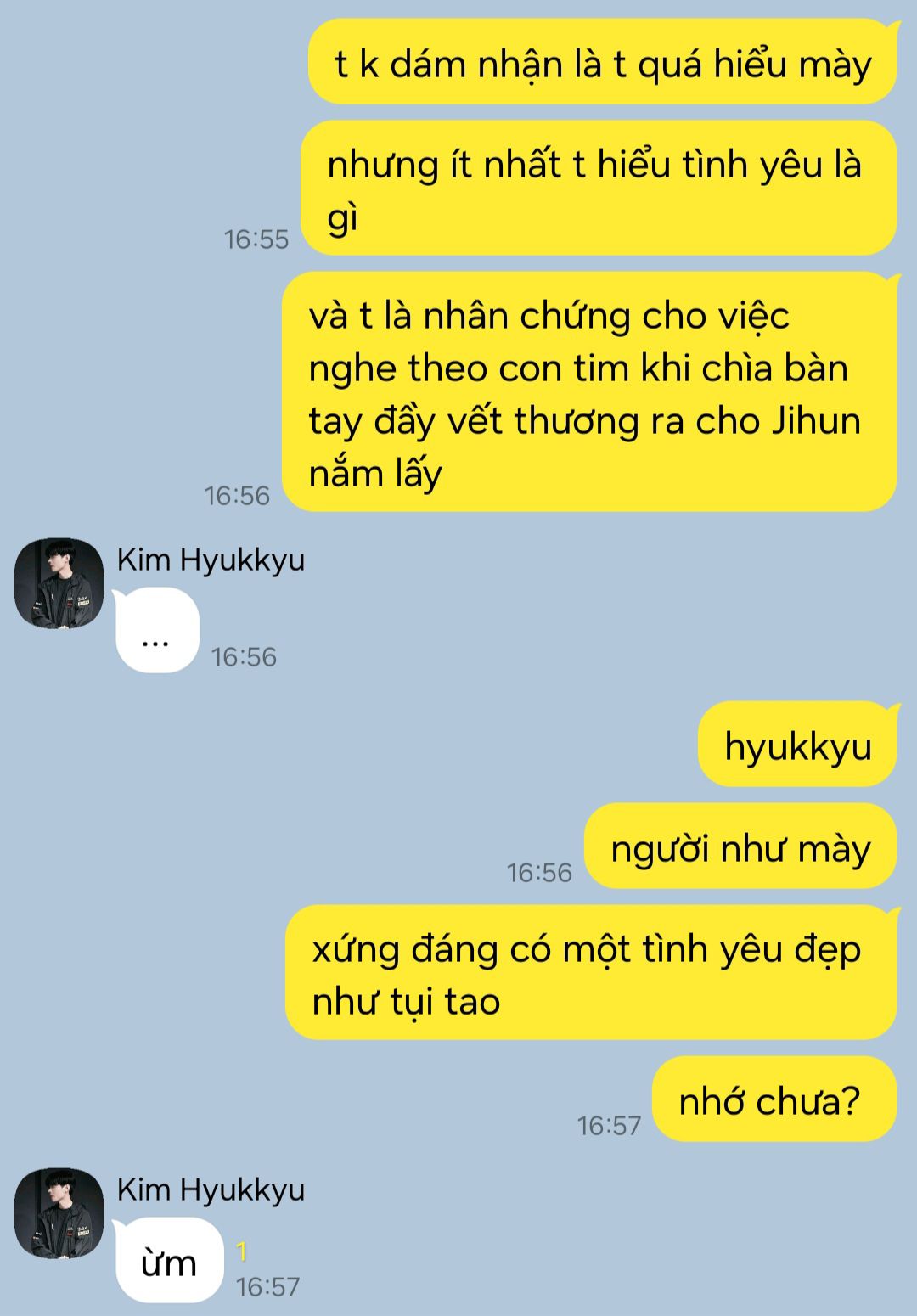917x1316 pixels.
Task: Tap 16:57 timestamp under 'ừm' reply
Action: (268, 1287)
